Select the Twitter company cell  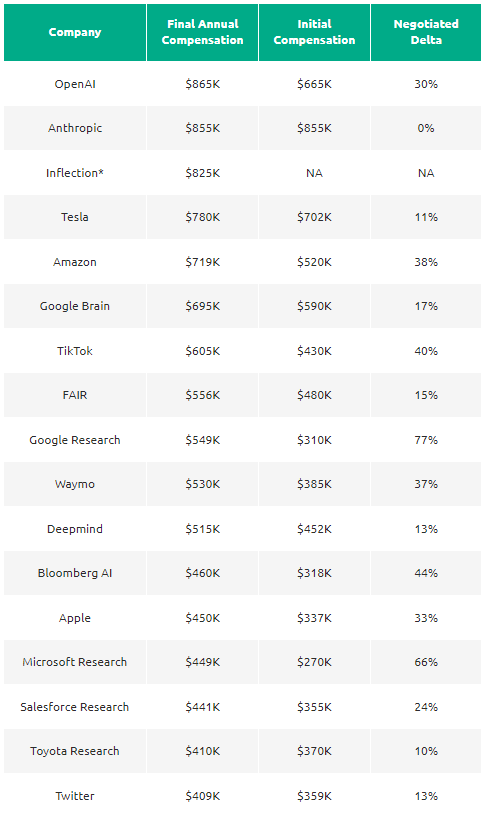coord(75,796)
